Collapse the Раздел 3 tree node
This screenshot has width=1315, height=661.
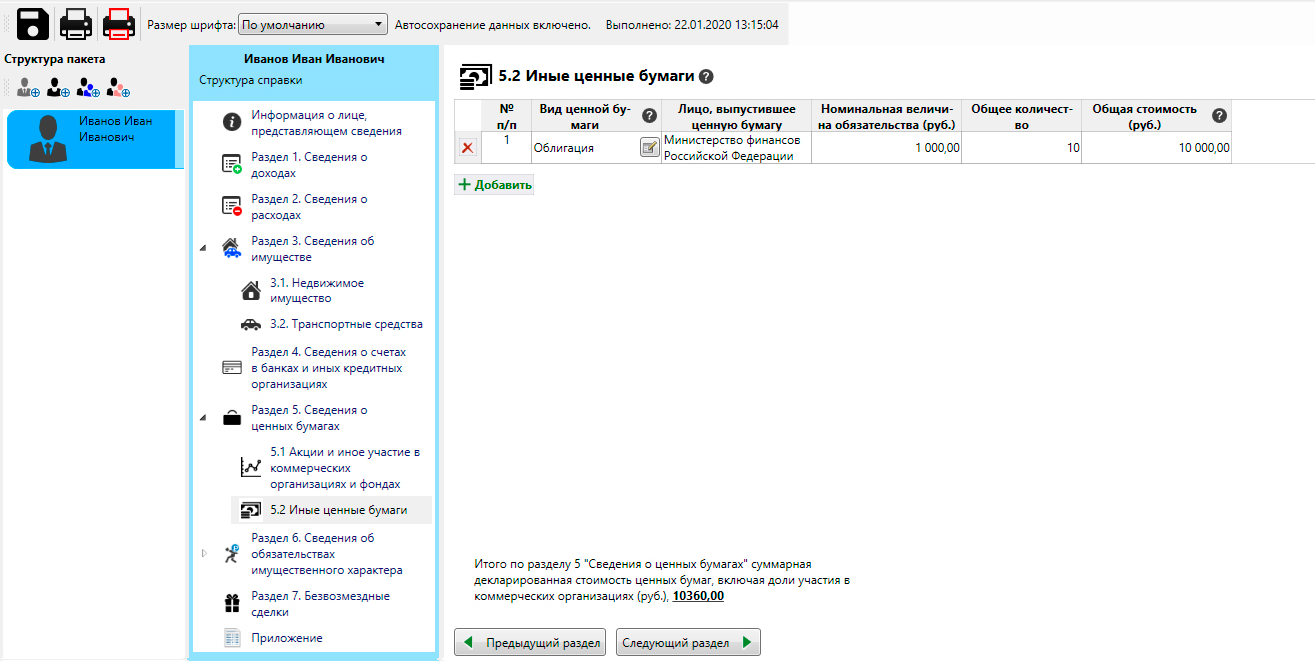tap(205, 247)
